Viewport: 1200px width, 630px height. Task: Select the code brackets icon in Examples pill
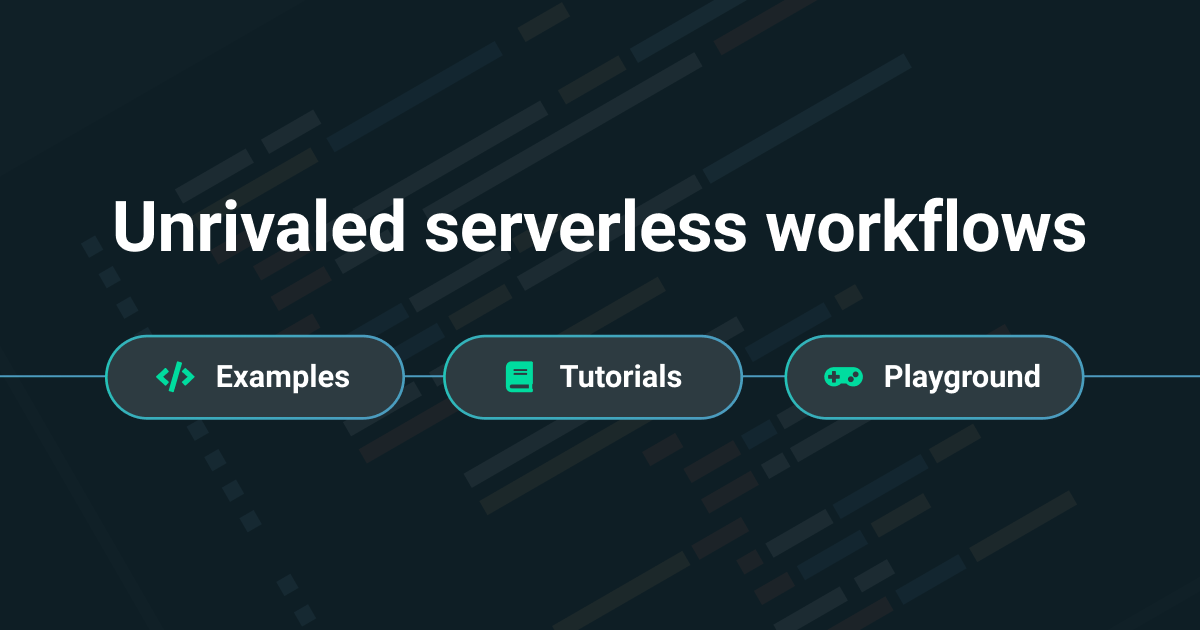tap(173, 377)
